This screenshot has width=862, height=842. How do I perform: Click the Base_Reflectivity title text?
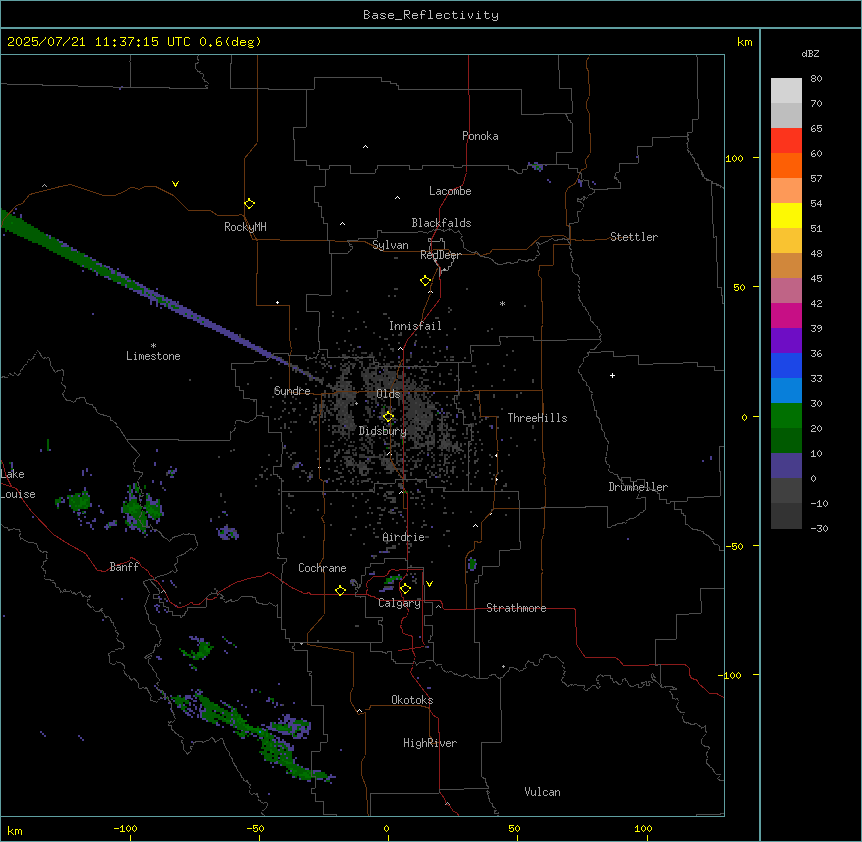431,15
